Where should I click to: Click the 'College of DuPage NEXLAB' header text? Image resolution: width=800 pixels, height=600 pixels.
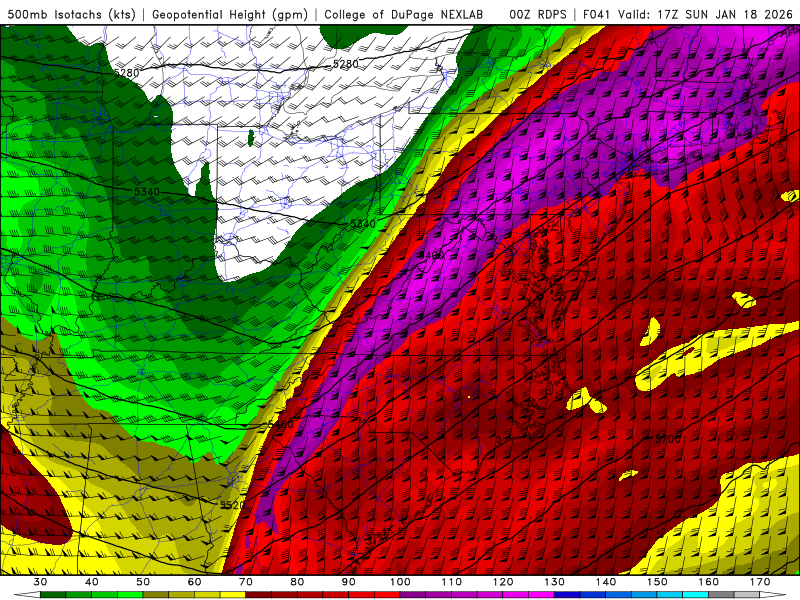coord(403,14)
